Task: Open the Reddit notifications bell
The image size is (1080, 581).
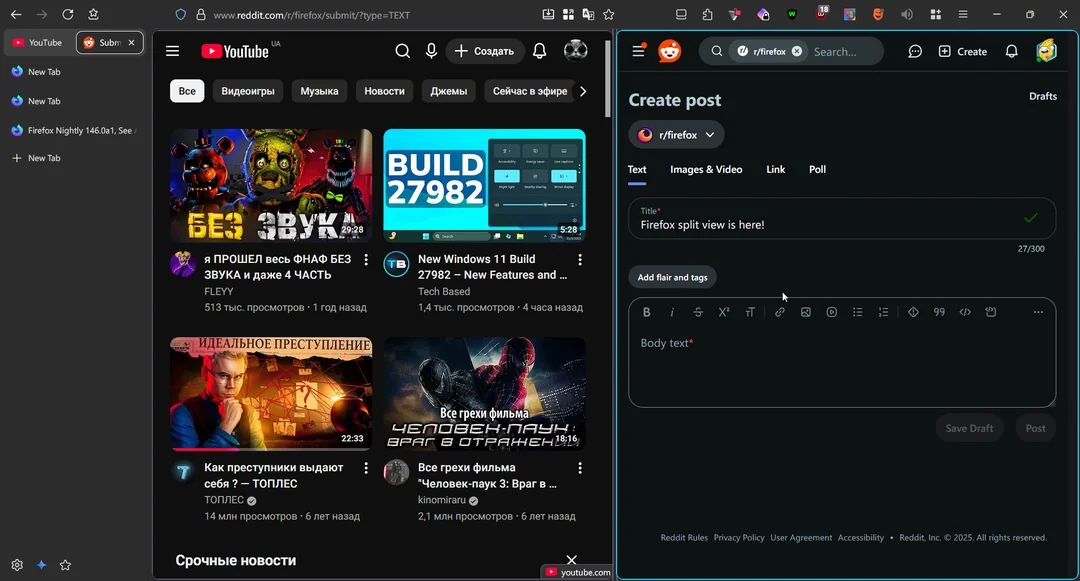Action: [x=1011, y=51]
